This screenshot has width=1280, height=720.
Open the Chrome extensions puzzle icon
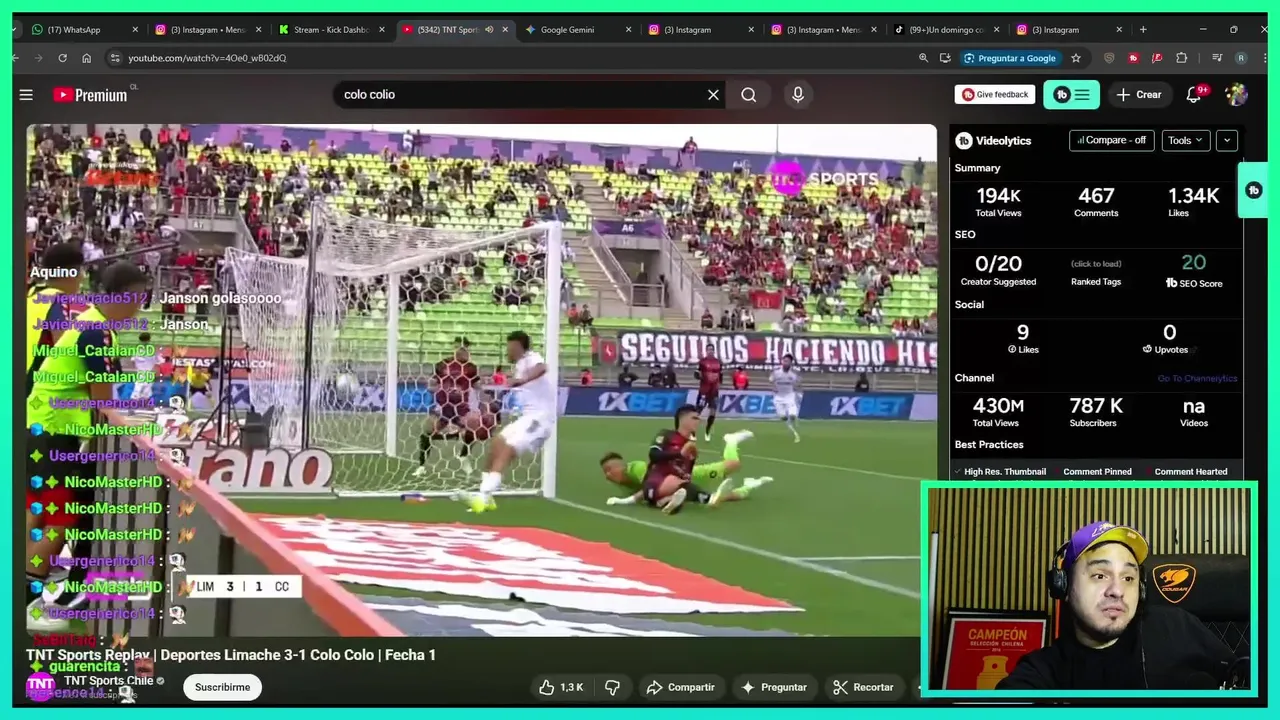coord(1181,58)
